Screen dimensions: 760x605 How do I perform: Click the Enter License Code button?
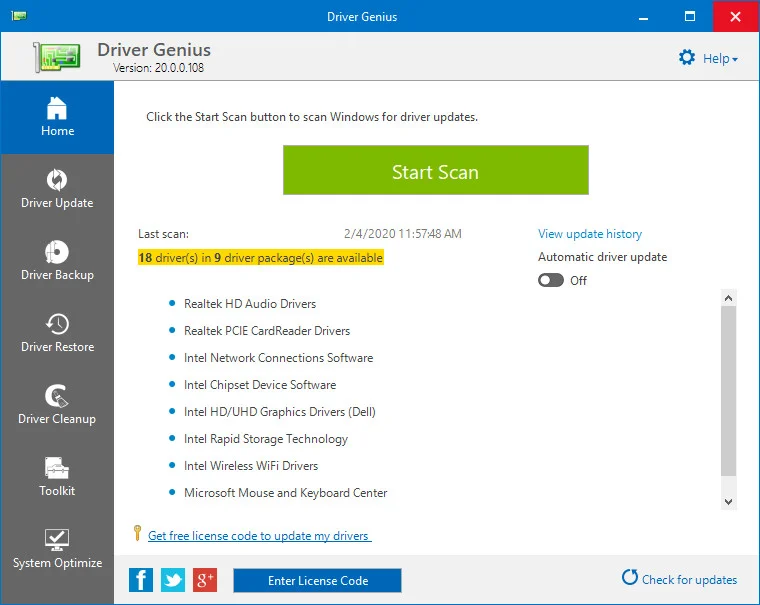[x=317, y=580]
